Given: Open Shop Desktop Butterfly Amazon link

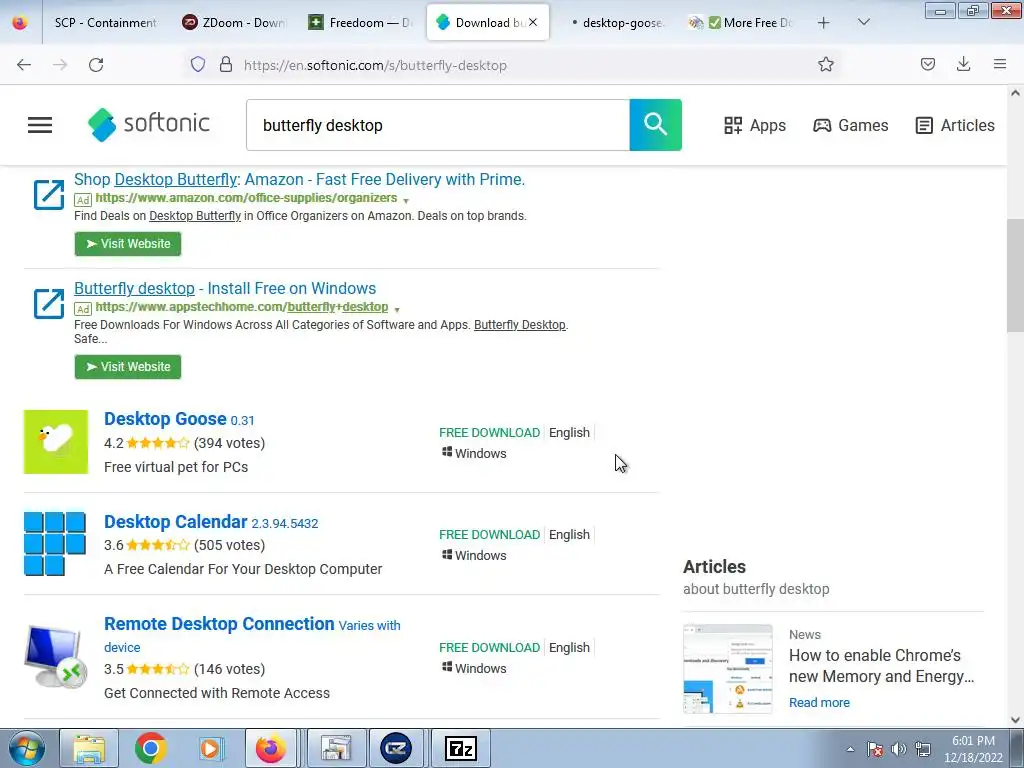Looking at the screenshot, I should pyautogui.click(x=299, y=180).
